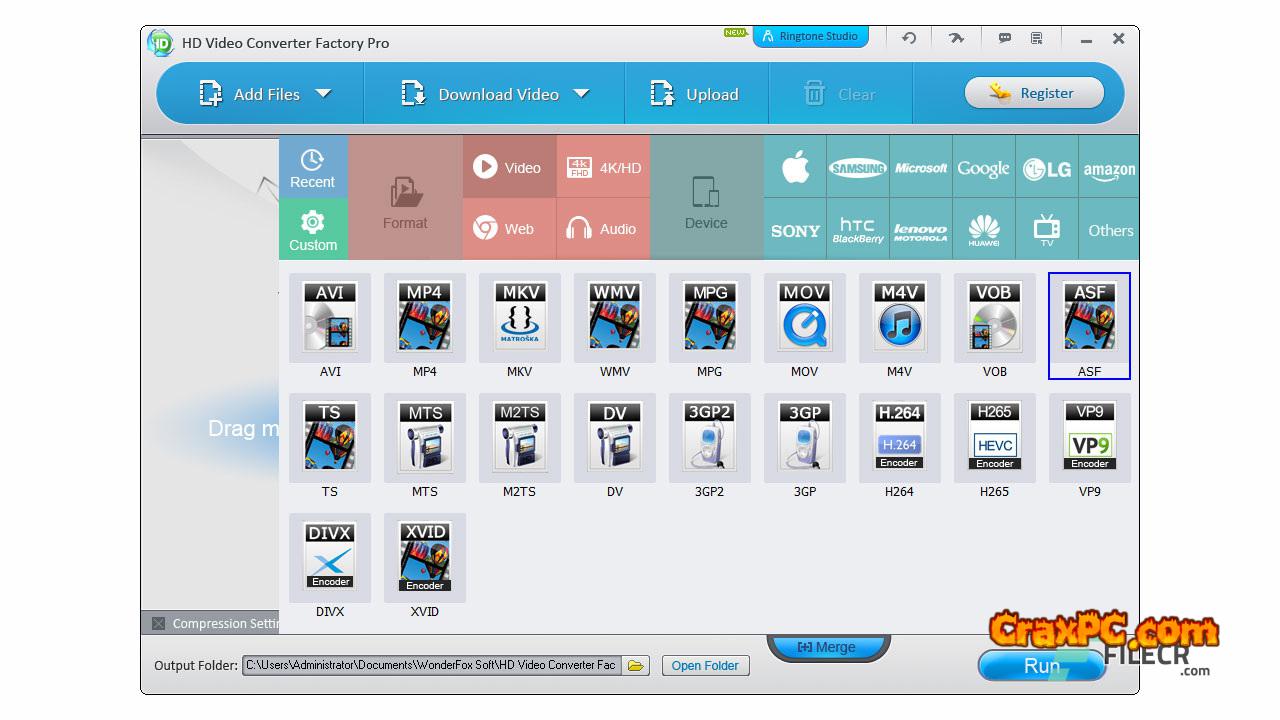Click the Open Folder button
Screen dimensions: 1280x720
coord(705,665)
